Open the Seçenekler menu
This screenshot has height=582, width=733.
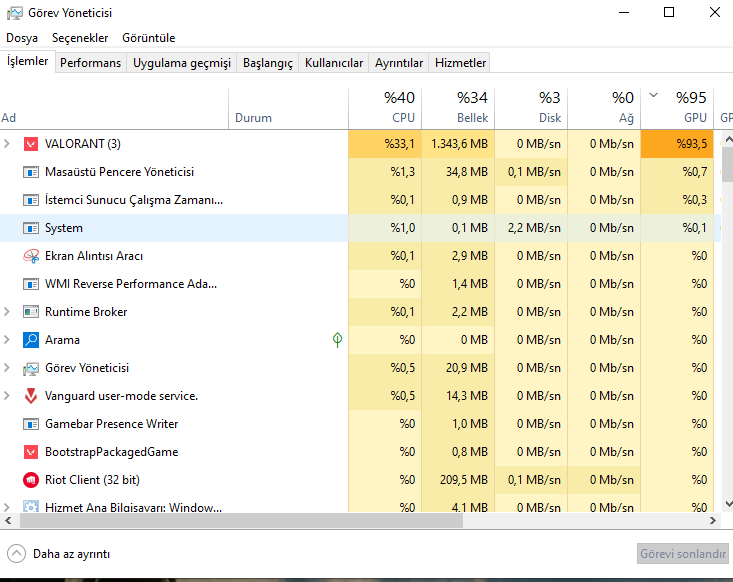[x=80, y=38]
